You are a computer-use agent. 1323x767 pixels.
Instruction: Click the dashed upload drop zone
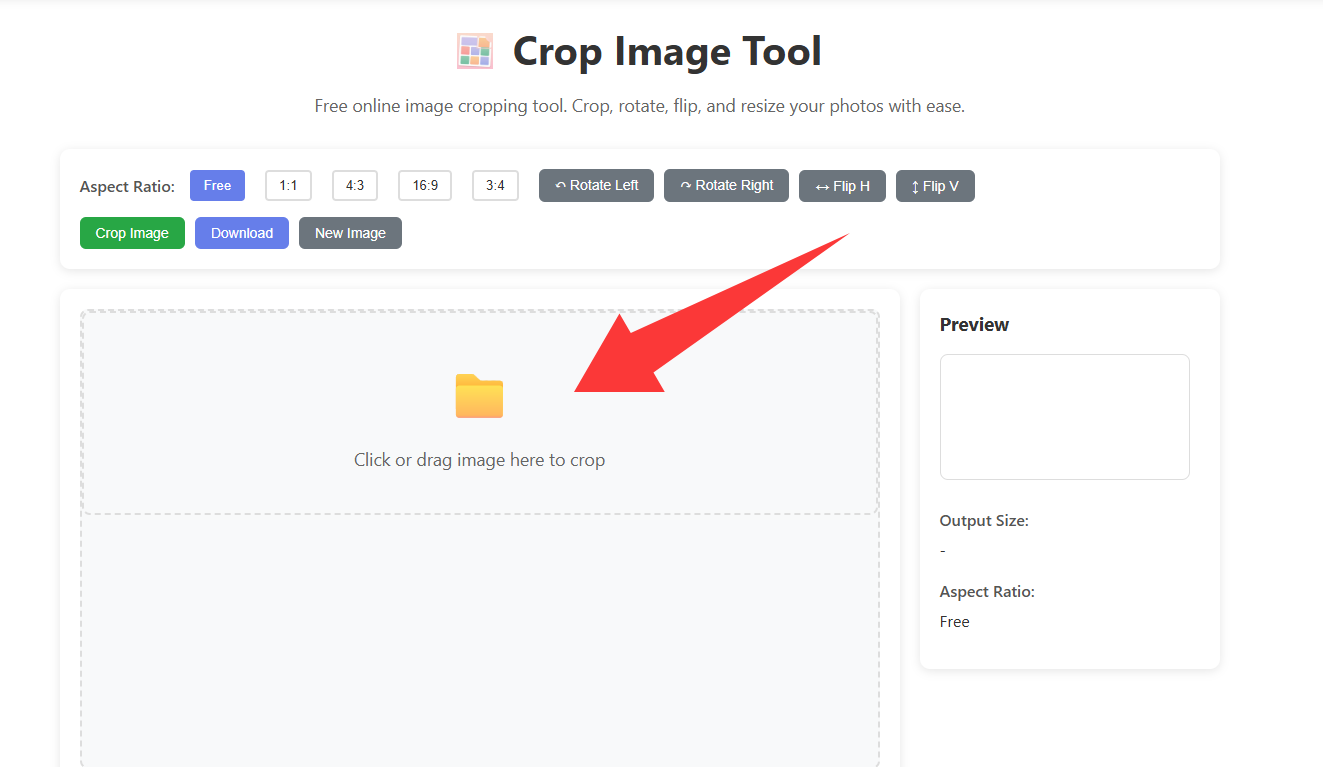[480, 413]
